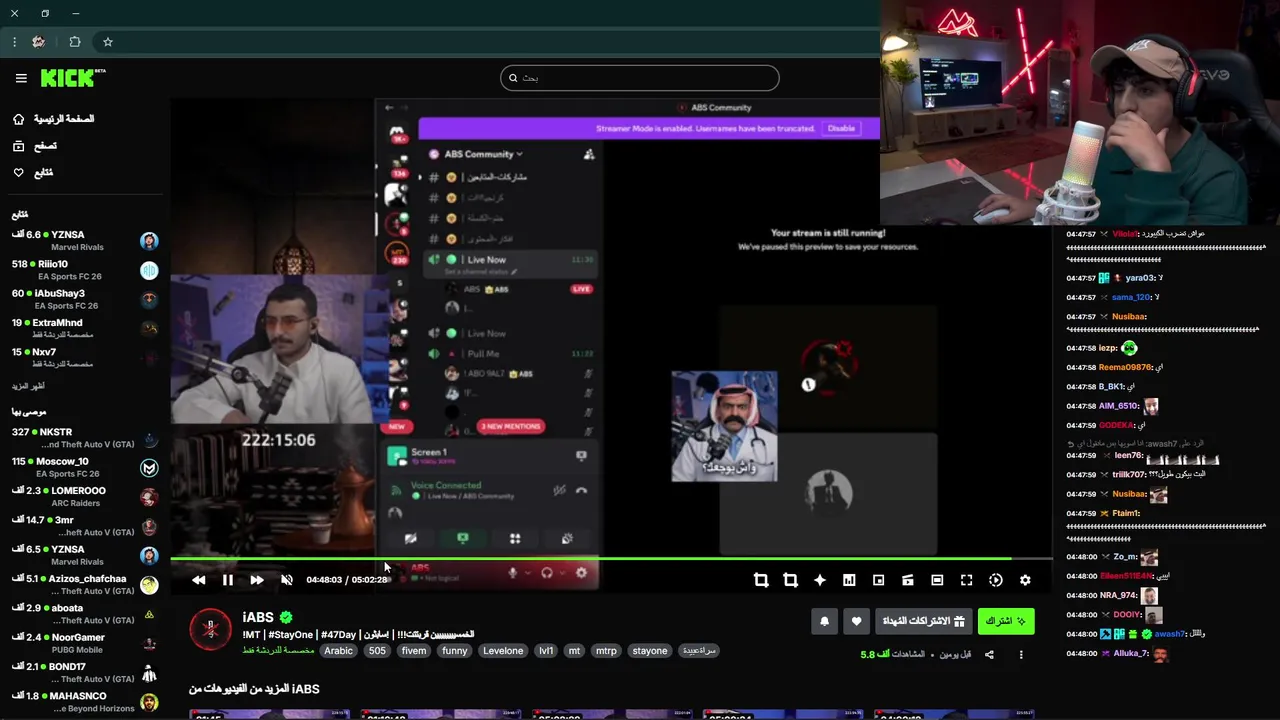Click the sparkle clip icon in player controls
The width and height of the screenshot is (1280, 720).
click(x=820, y=580)
